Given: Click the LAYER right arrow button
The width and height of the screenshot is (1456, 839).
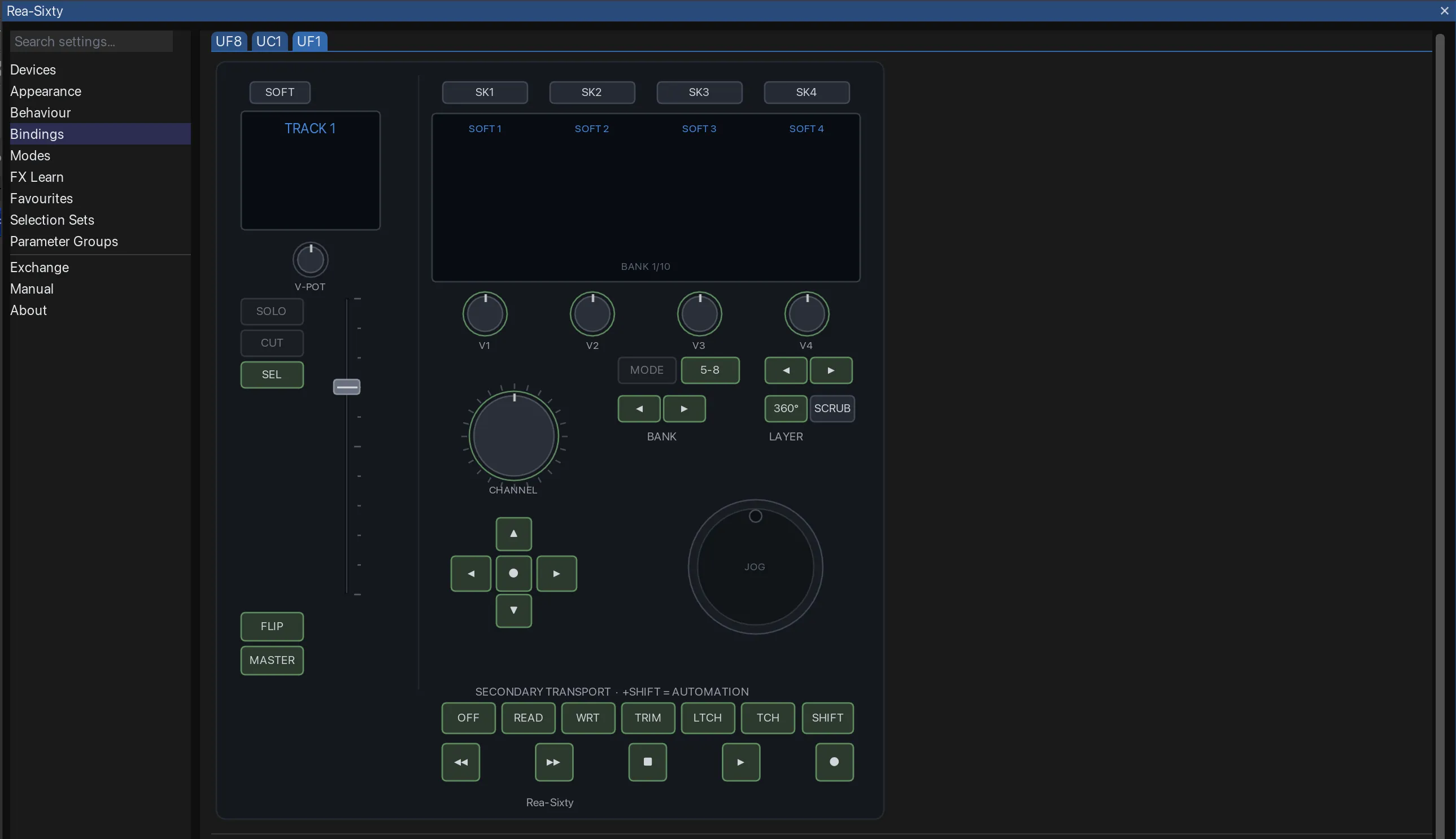Looking at the screenshot, I should pos(831,370).
